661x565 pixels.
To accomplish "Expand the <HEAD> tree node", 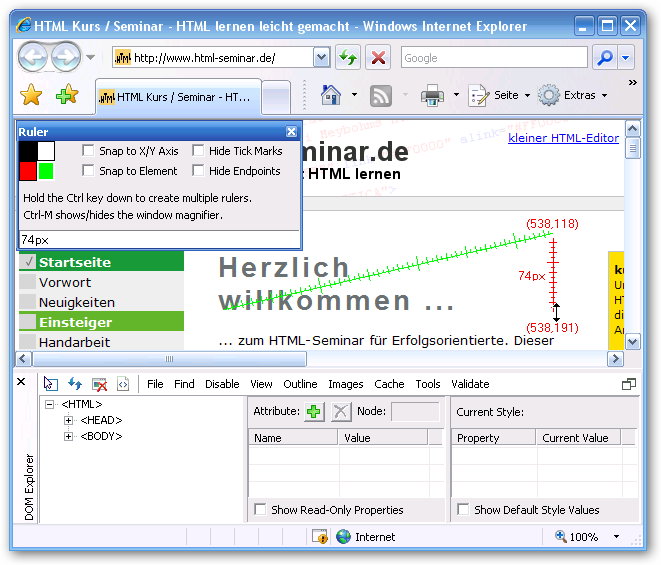I will 68,420.
